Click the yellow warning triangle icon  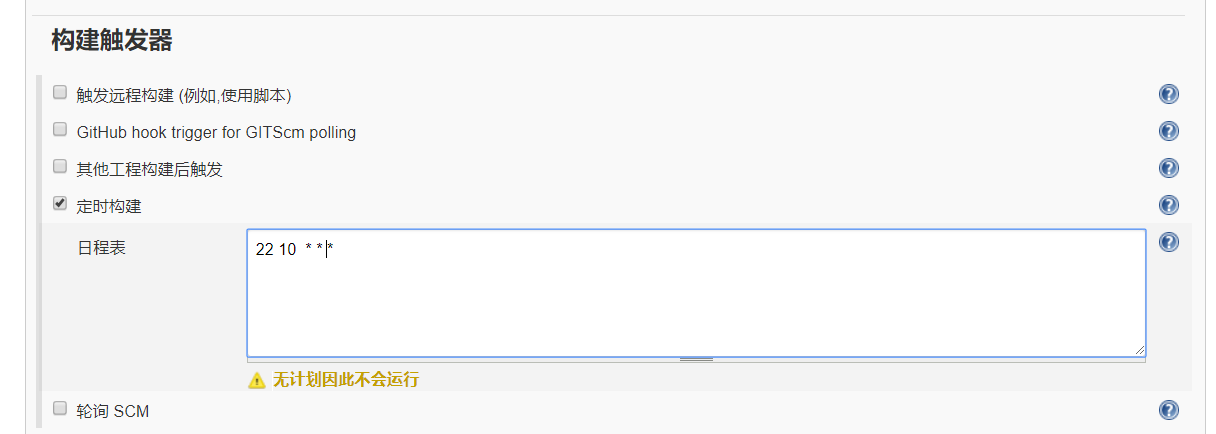257,380
